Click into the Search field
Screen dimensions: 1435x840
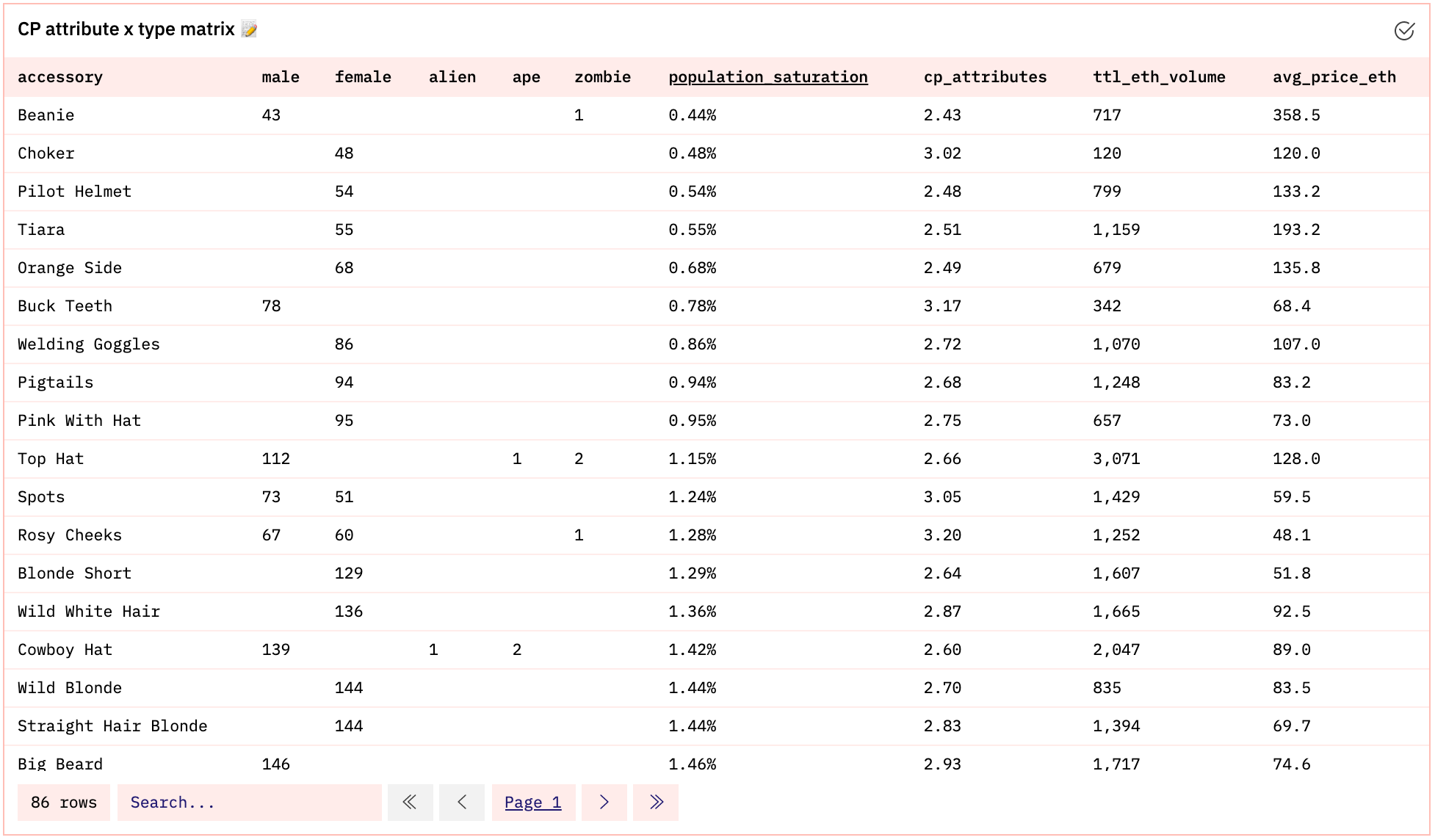pos(250,803)
